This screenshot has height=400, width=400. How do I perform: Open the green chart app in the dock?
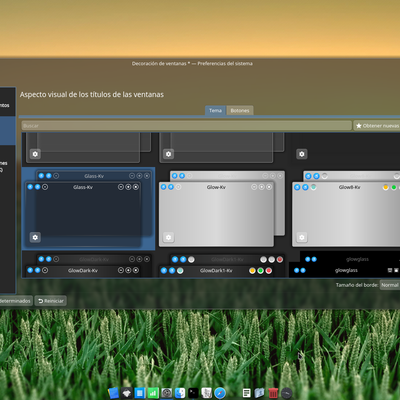click(153, 393)
